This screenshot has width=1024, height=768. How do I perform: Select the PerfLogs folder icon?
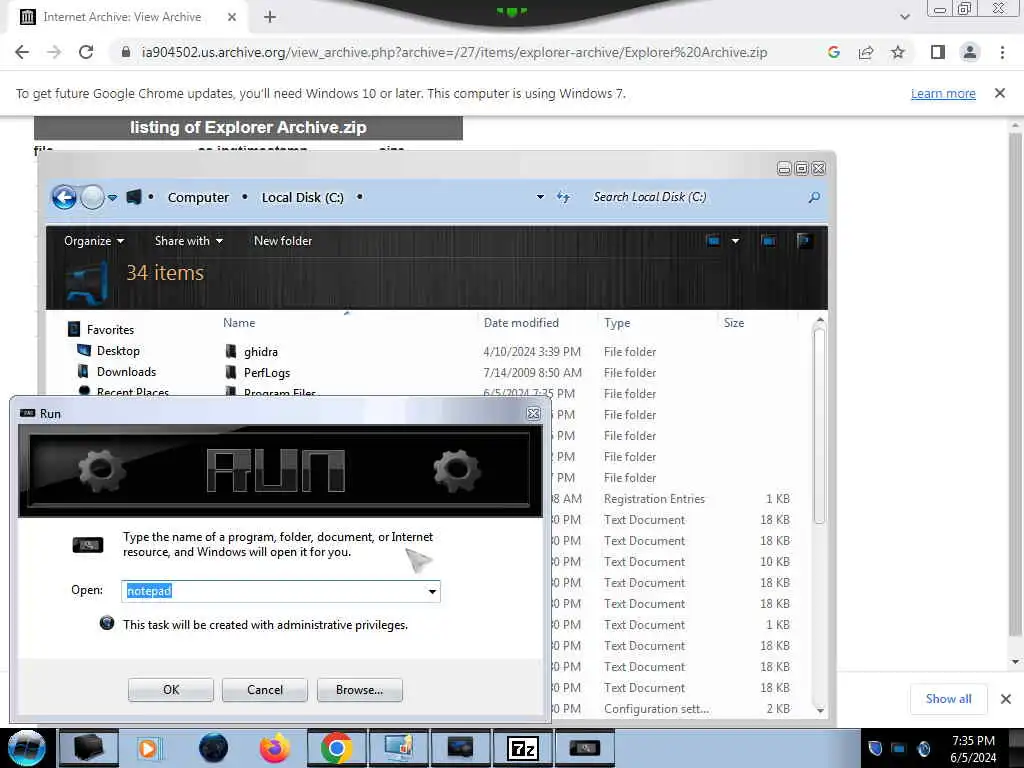(231, 372)
